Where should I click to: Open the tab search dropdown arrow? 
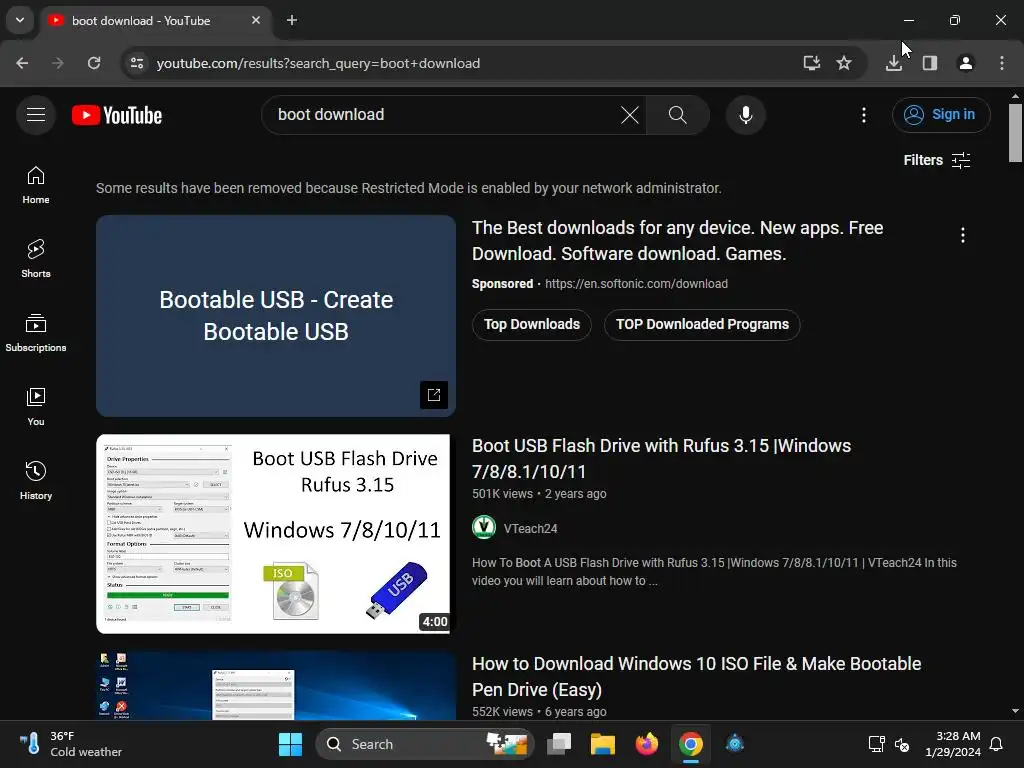tap(20, 20)
